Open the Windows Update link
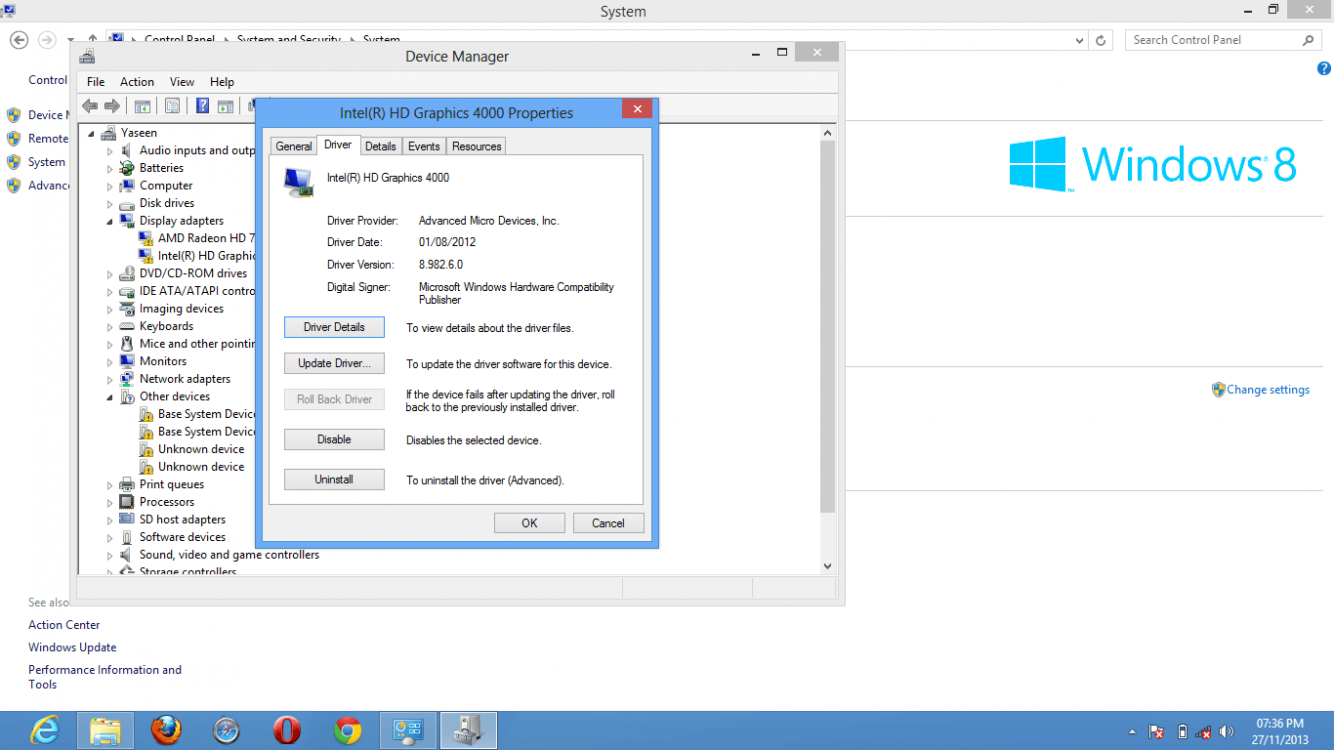The image size is (1334, 750). pos(72,647)
